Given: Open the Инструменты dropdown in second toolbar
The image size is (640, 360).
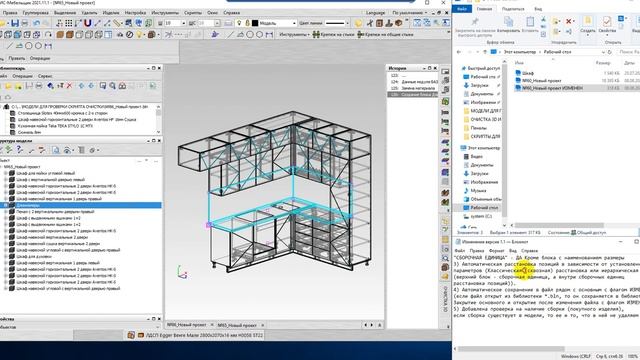Looking at the screenshot, I should pos(293,35).
